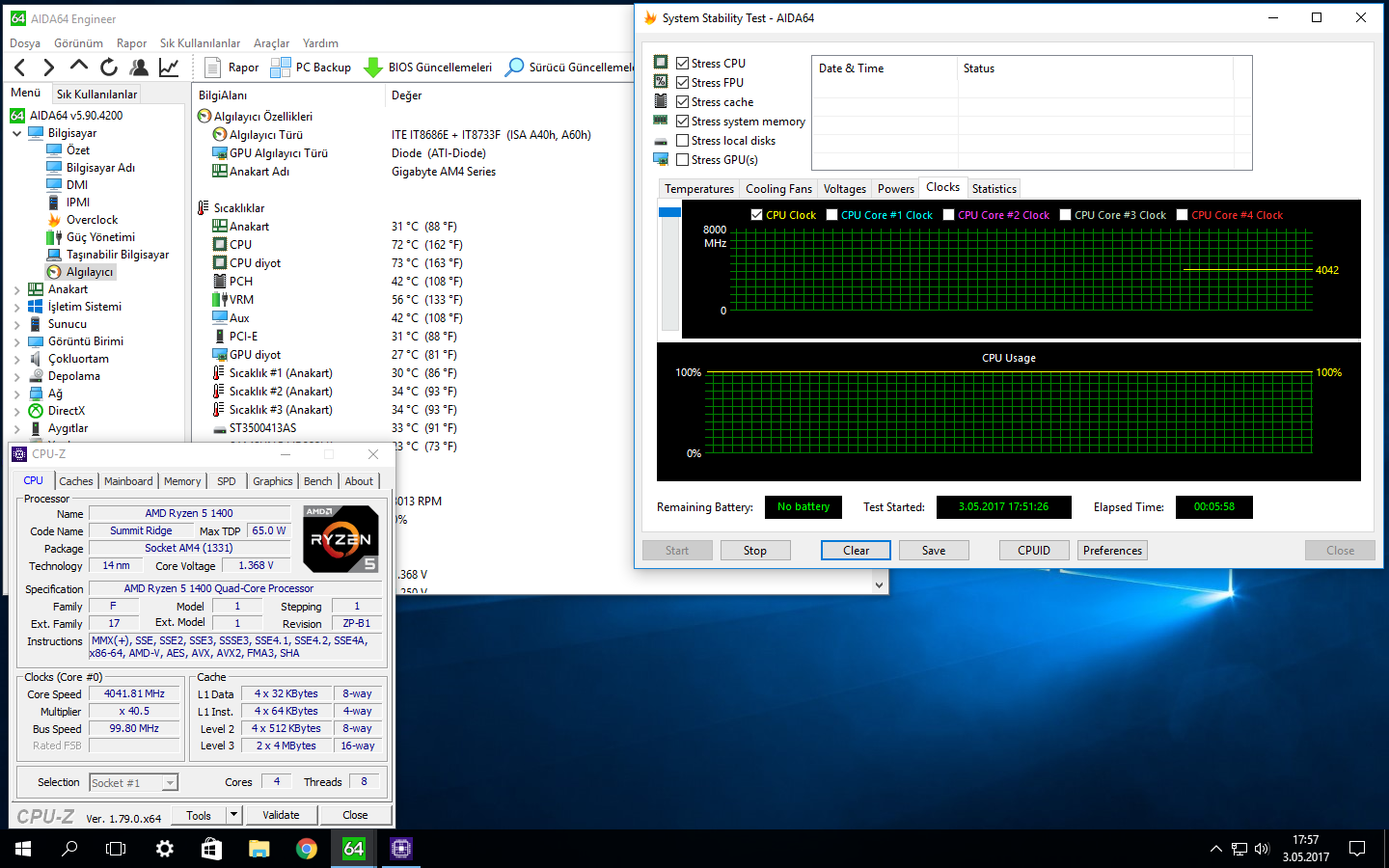Switch to Temperatures tab

(x=699, y=189)
